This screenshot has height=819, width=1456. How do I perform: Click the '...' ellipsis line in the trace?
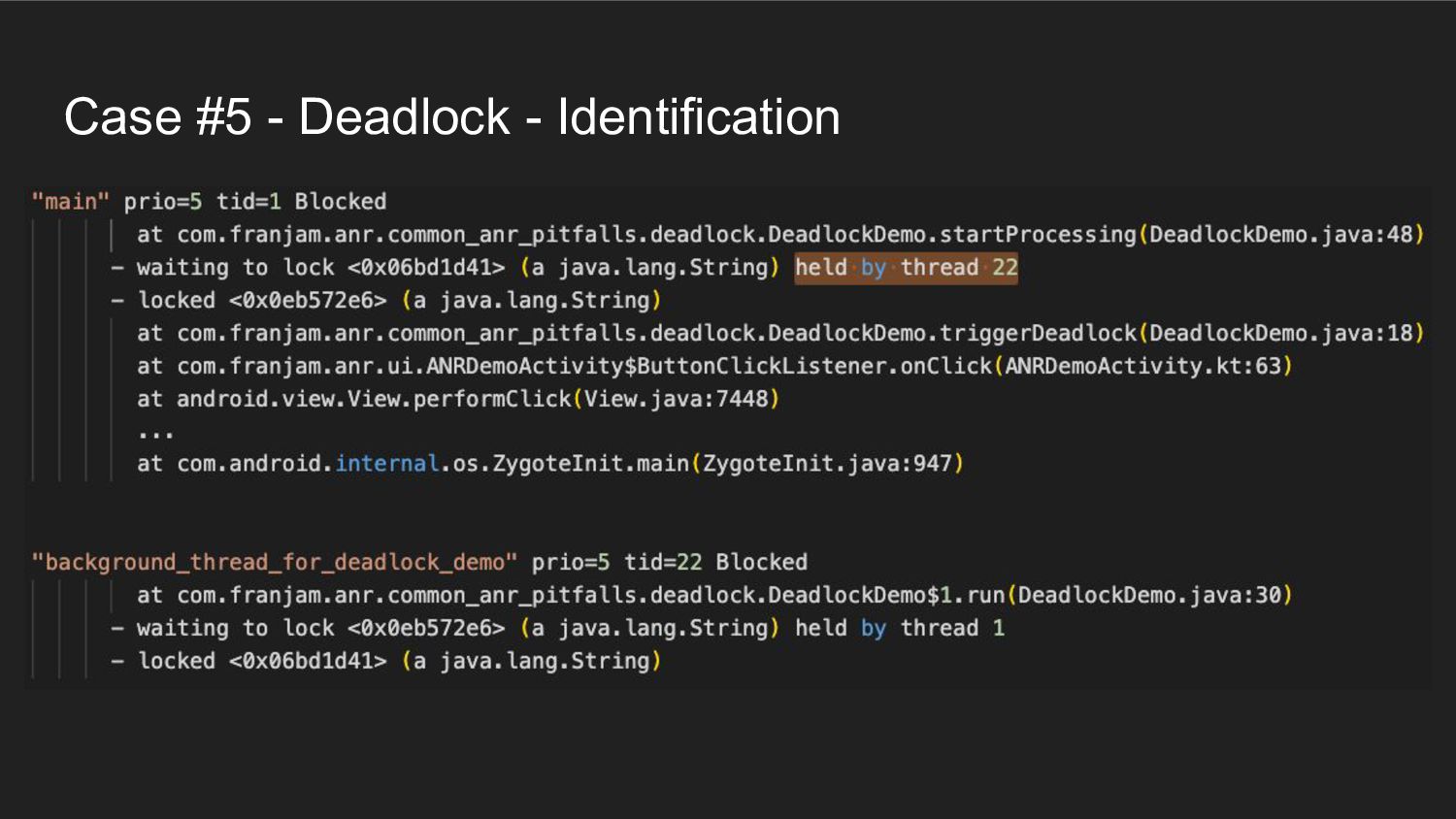coord(155,433)
